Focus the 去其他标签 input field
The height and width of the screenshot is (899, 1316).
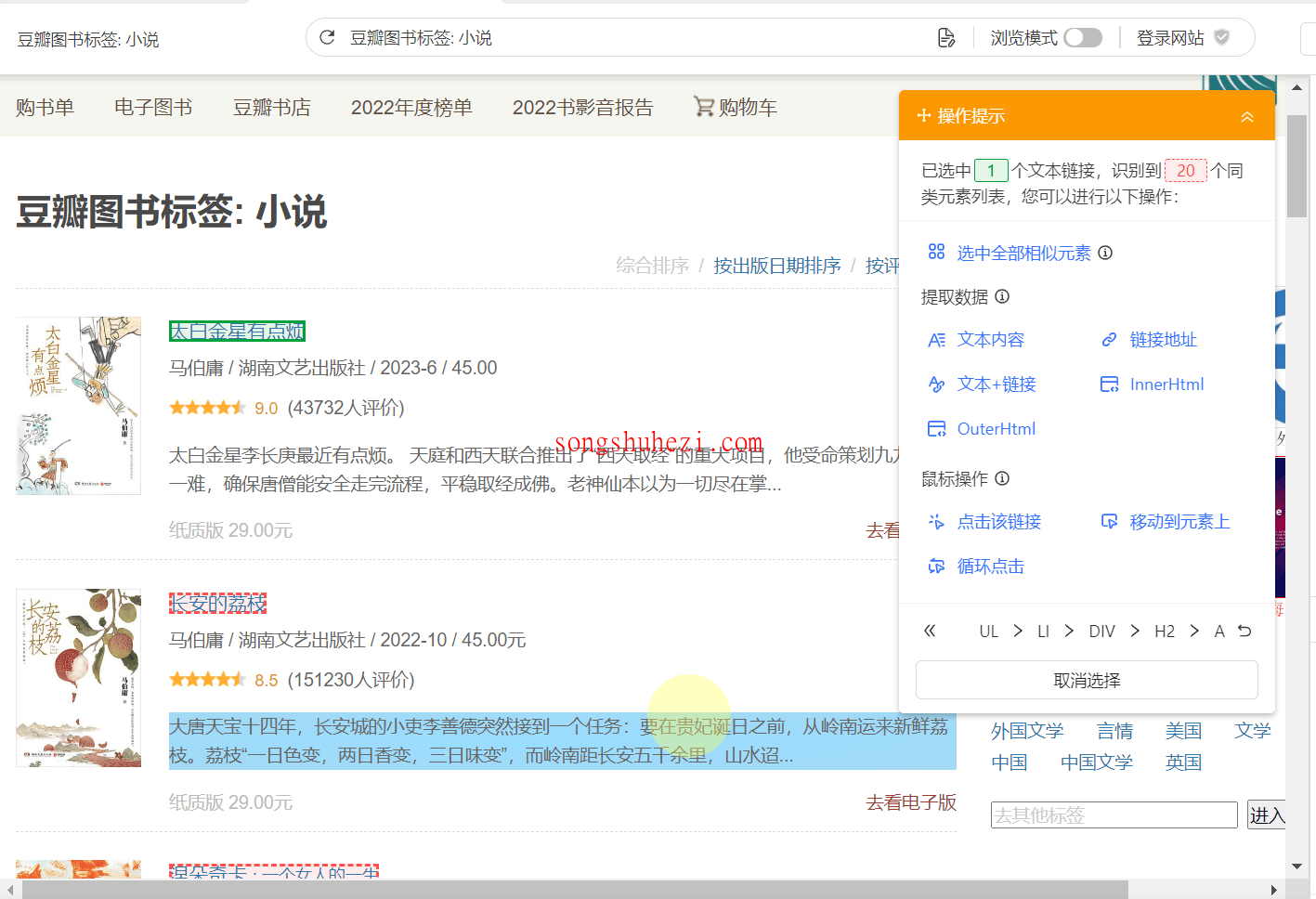pyautogui.click(x=1114, y=815)
